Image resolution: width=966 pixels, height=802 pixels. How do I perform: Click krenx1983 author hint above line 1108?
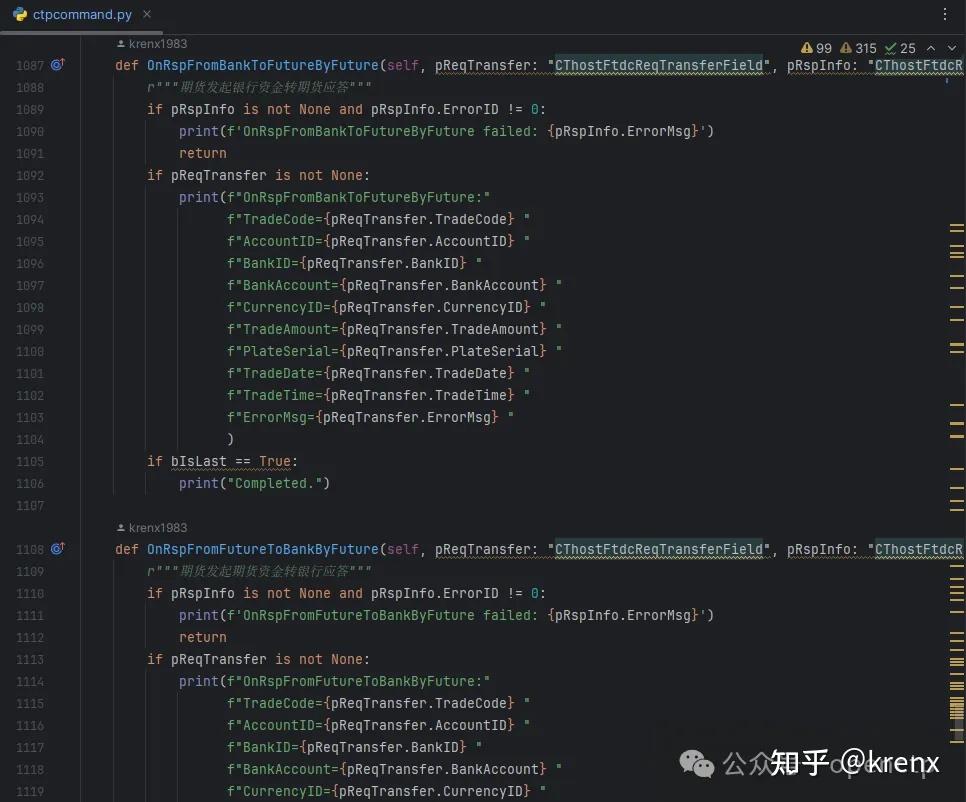pyautogui.click(x=152, y=528)
